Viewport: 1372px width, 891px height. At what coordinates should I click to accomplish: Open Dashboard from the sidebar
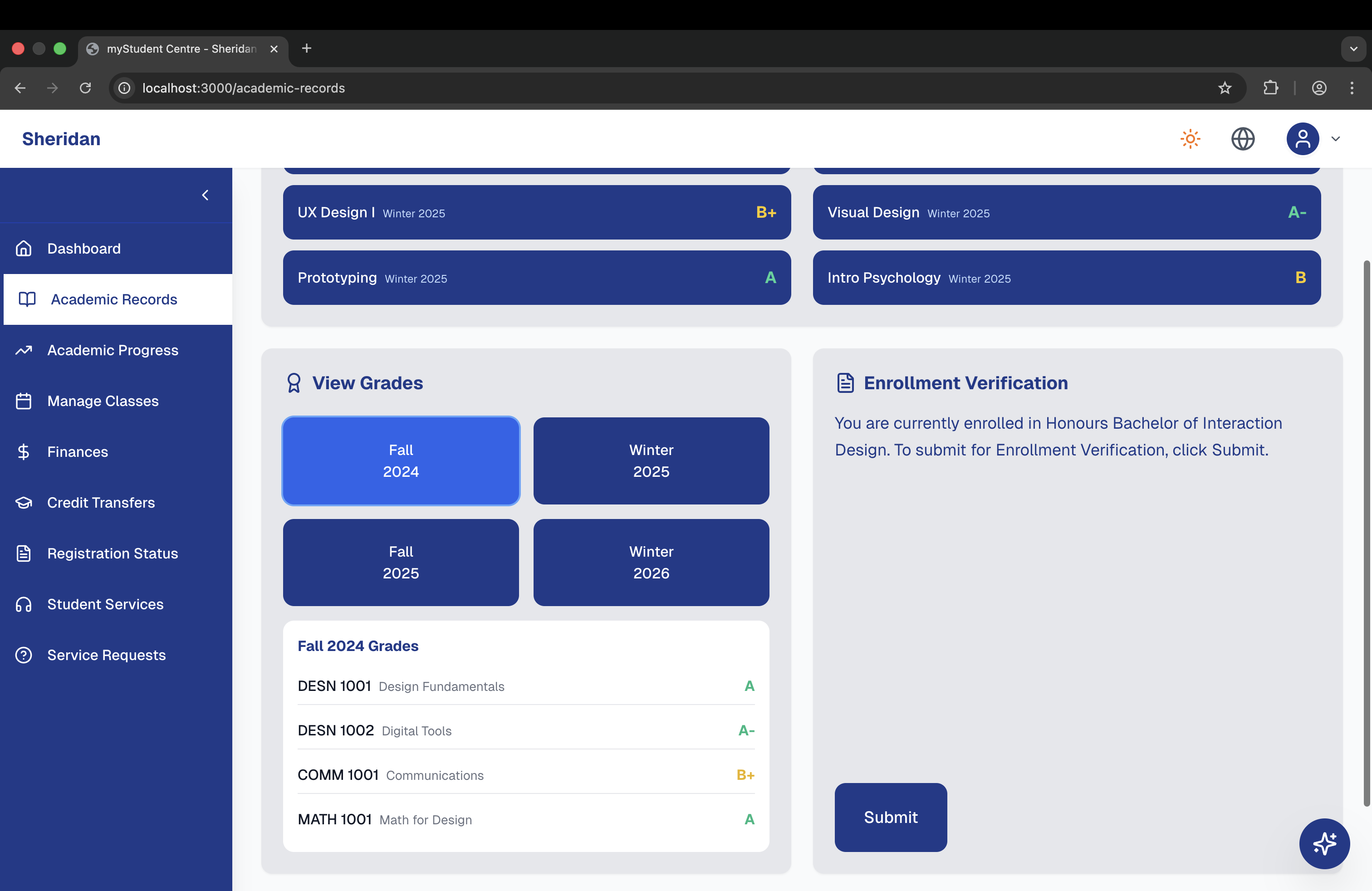[x=83, y=249]
